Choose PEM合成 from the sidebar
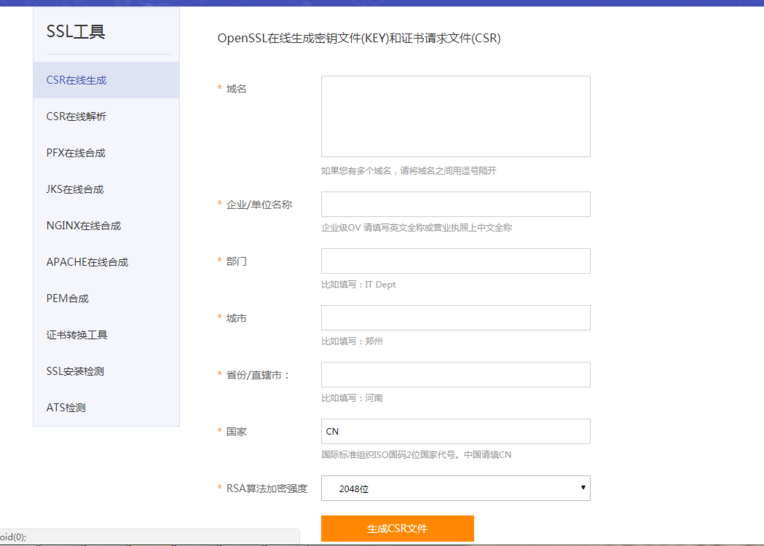764x546 pixels. pyautogui.click(x=68, y=298)
